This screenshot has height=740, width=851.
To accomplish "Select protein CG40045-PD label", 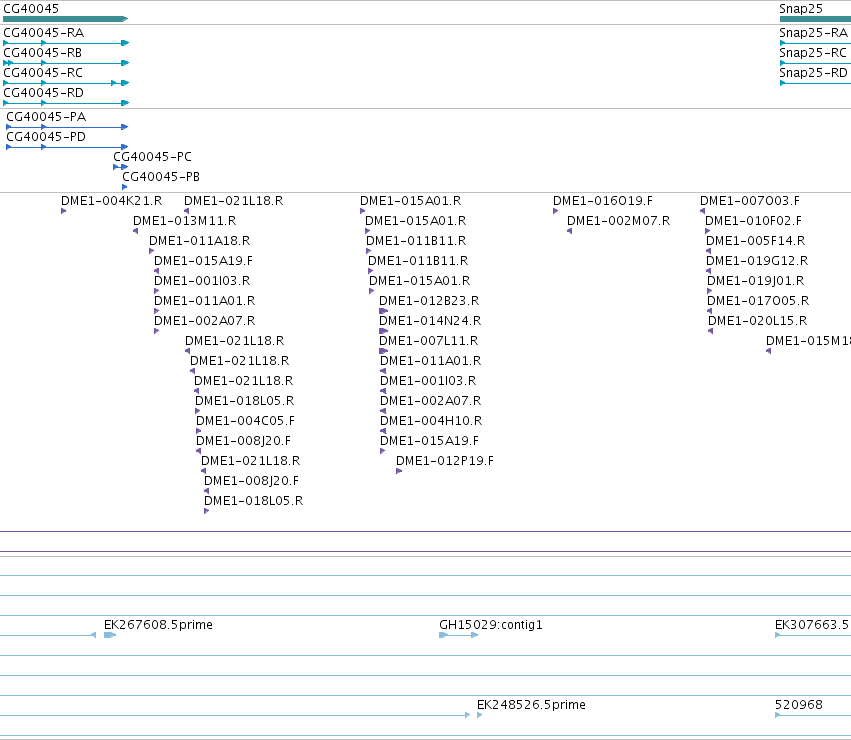I will click(46, 137).
